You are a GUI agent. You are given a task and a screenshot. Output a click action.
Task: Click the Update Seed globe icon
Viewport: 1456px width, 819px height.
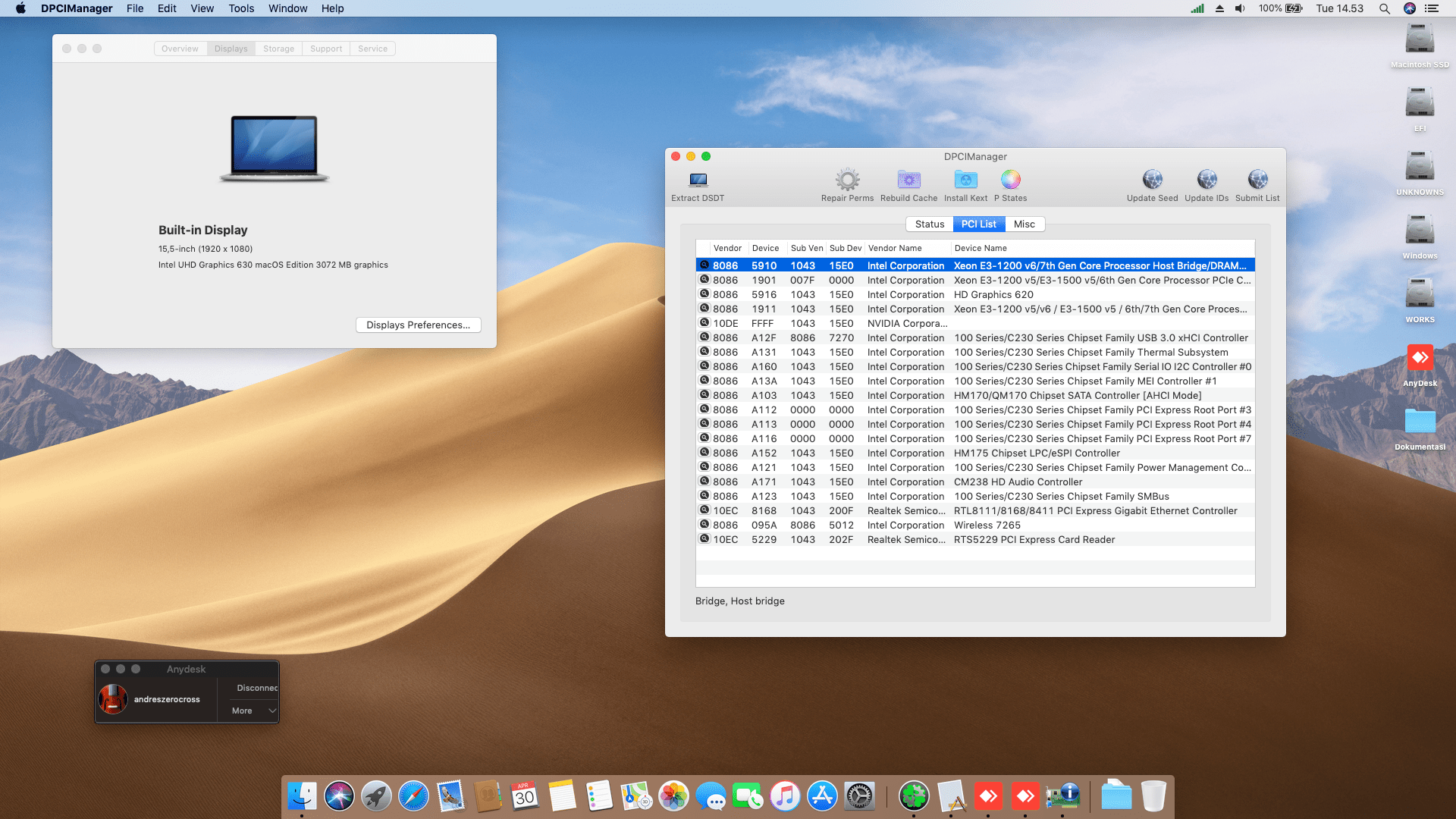(1152, 180)
